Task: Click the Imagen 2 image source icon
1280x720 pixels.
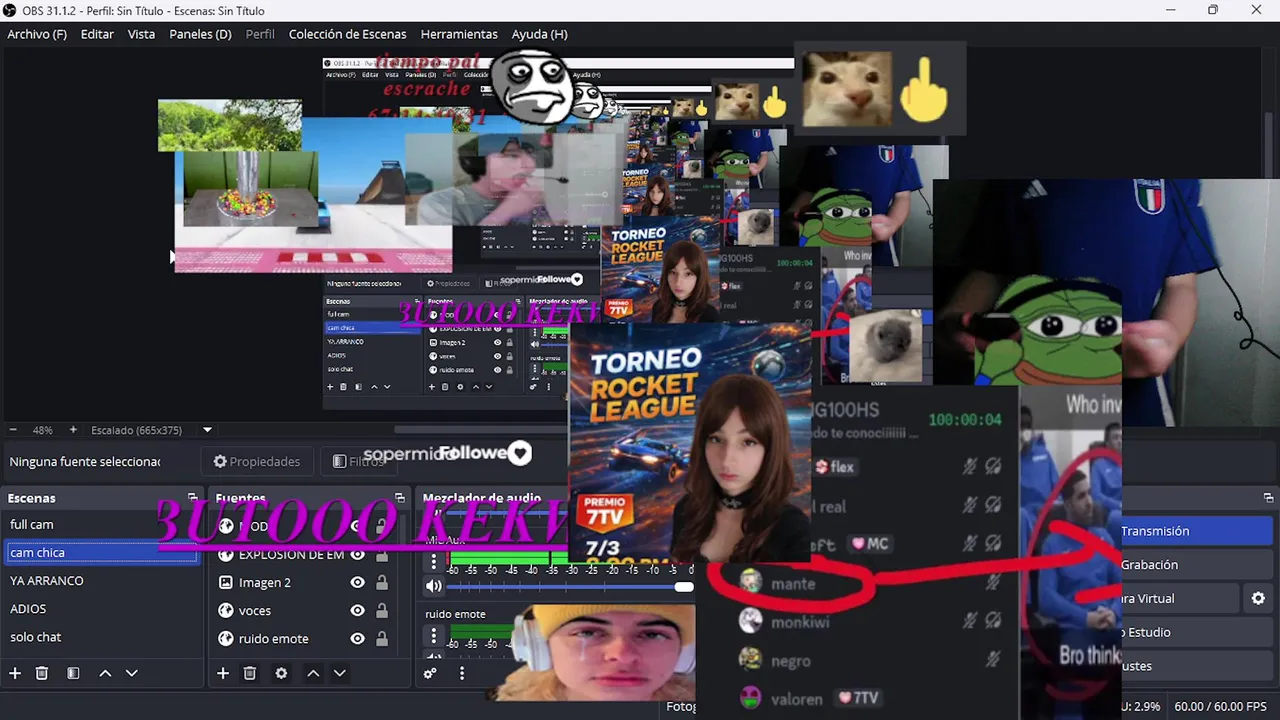Action: point(226,582)
